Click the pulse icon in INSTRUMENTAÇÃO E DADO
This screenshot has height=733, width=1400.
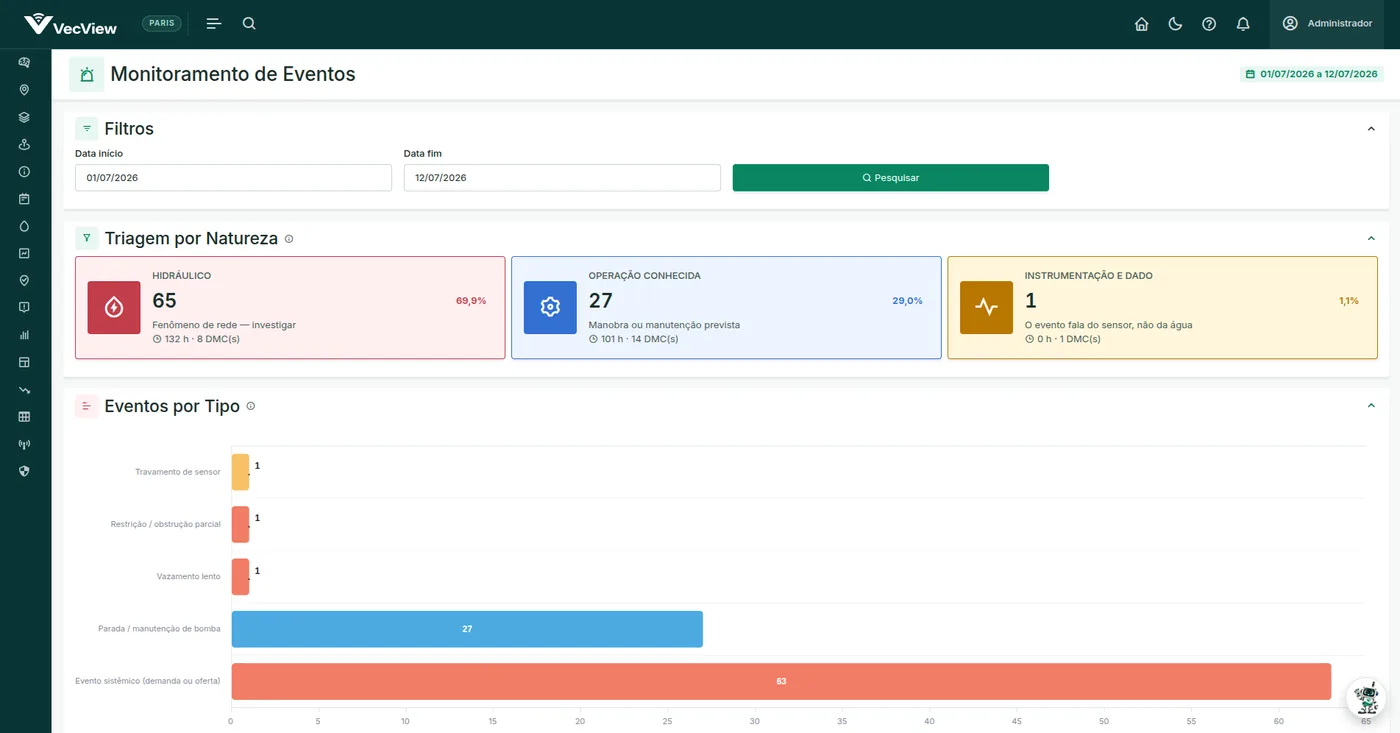pyautogui.click(x=986, y=307)
